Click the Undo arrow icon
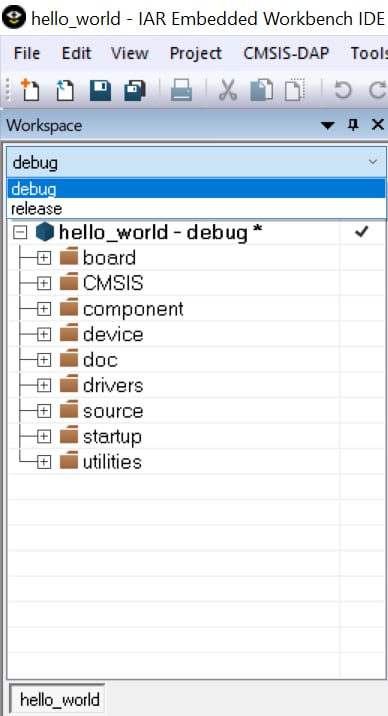Viewport: 388px width, 716px height. (x=343, y=90)
